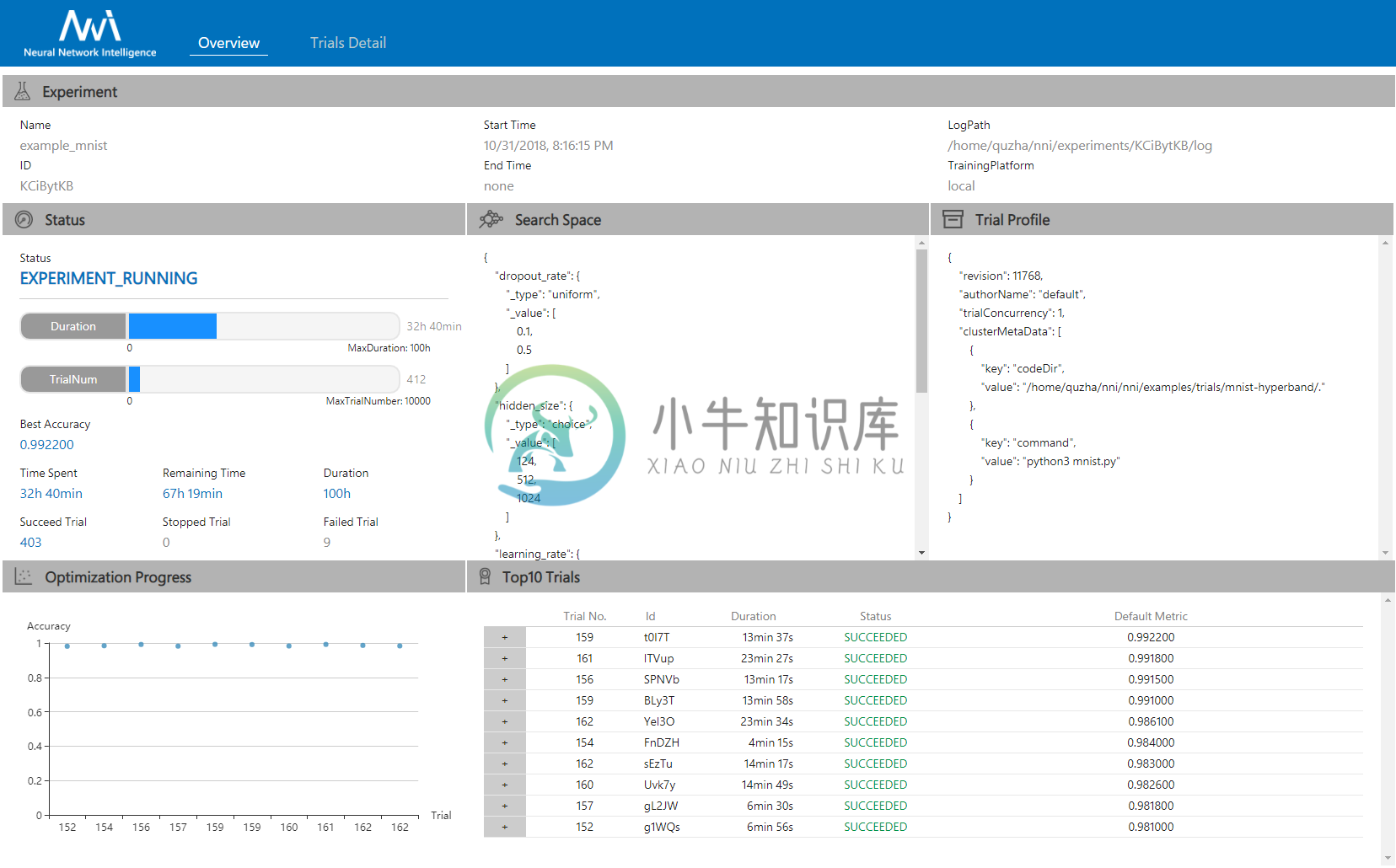Viewport: 1396px width, 868px height.
Task: Click the Optimization Progress chart icon
Action: [x=24, y=576]
